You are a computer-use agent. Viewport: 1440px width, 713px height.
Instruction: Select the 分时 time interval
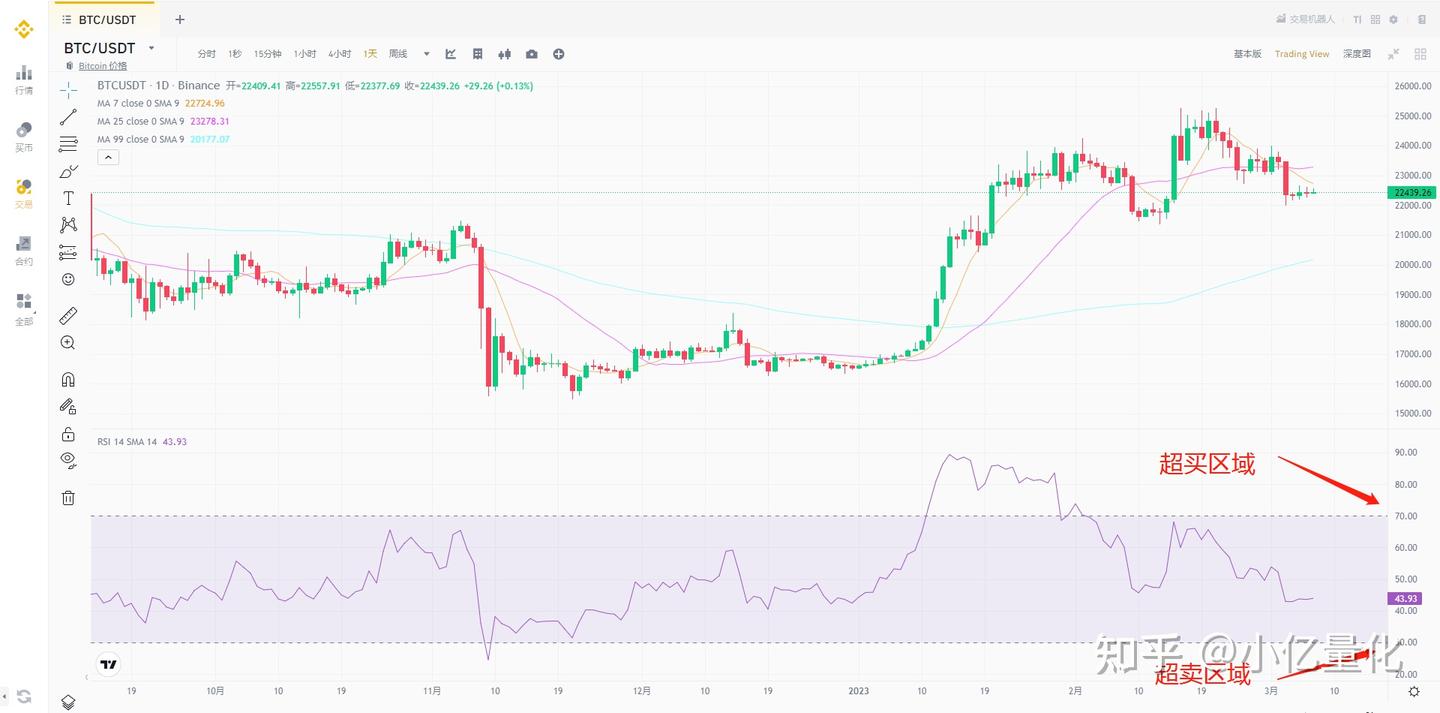(206, 54)
